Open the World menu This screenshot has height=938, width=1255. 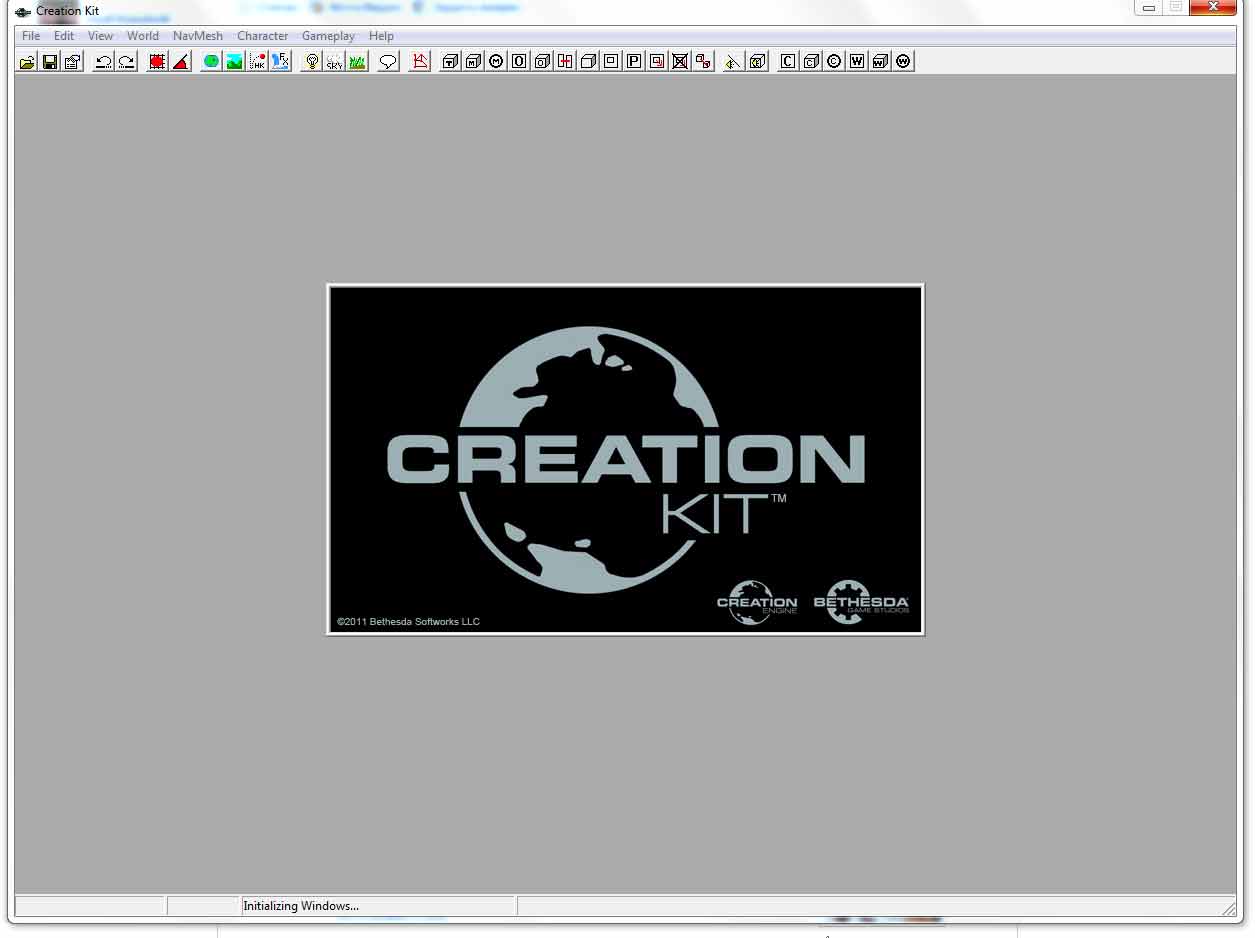pos(143,36)
